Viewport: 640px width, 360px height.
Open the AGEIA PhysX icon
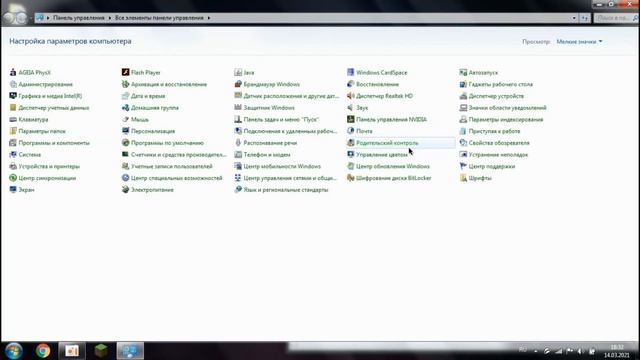click(13, 73)
